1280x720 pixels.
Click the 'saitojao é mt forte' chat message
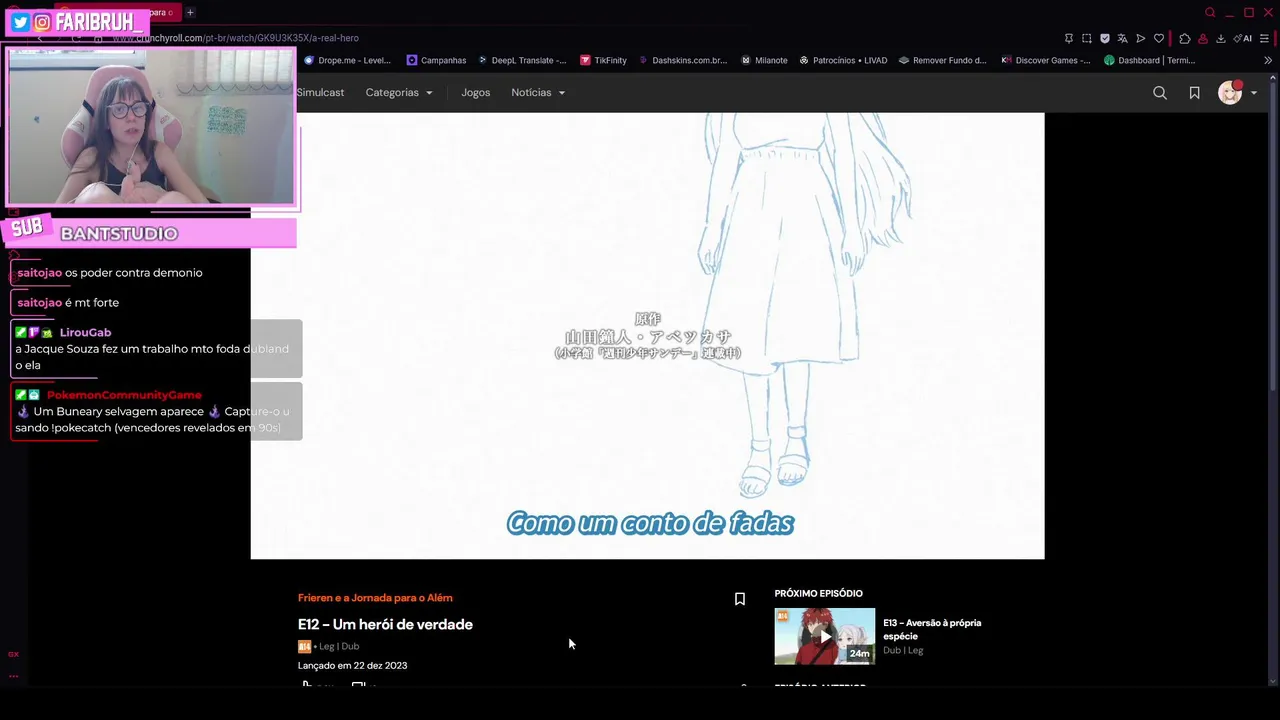[68, 303]
